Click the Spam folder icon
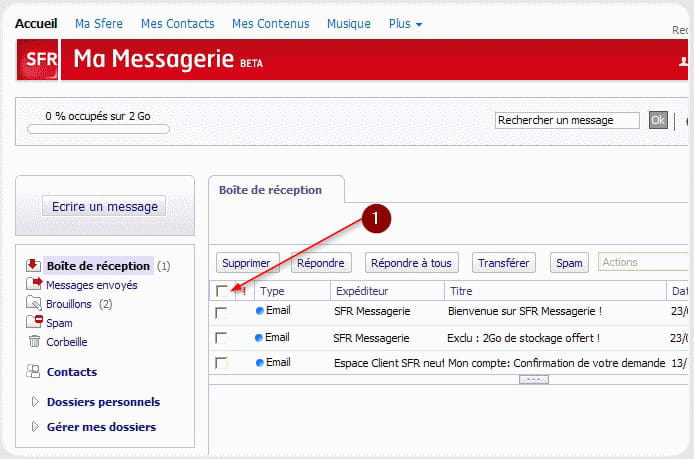The height and width of the screenshot is (459, 694). click(34, 322)
